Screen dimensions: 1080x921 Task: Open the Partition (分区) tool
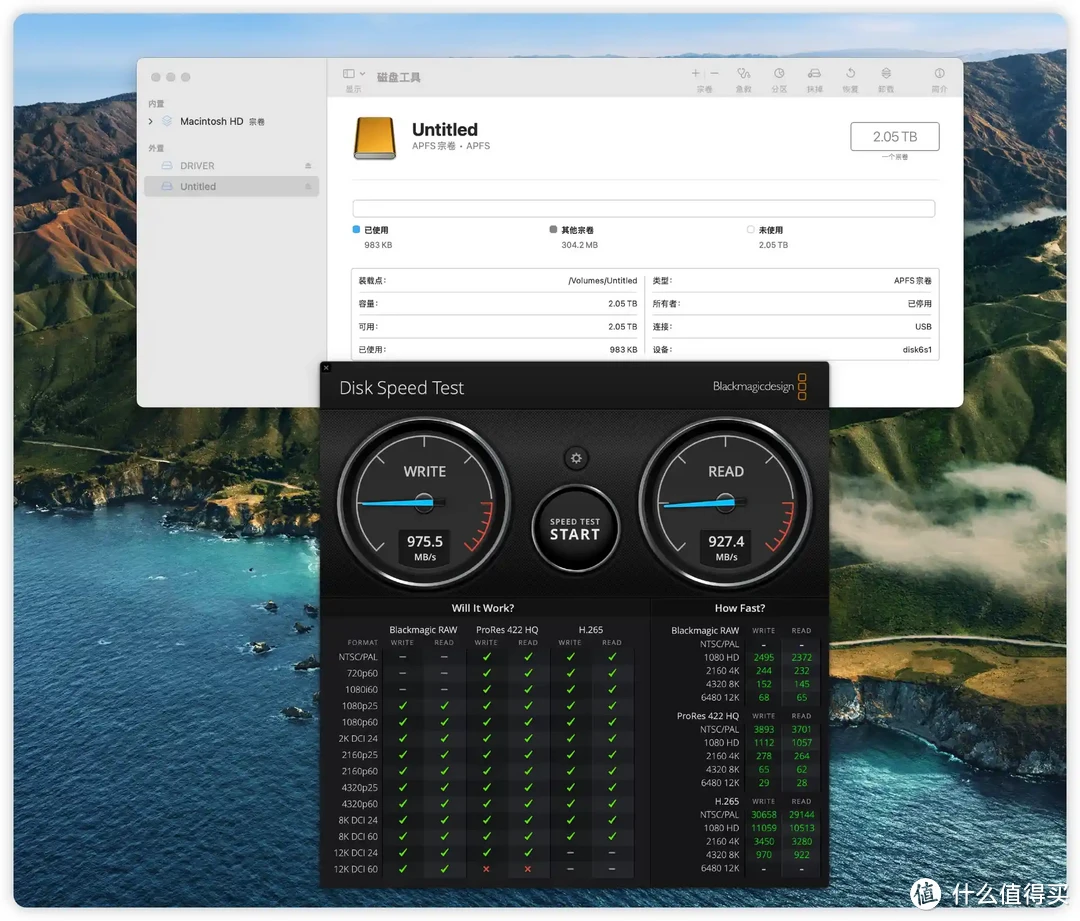pos(779,75)
